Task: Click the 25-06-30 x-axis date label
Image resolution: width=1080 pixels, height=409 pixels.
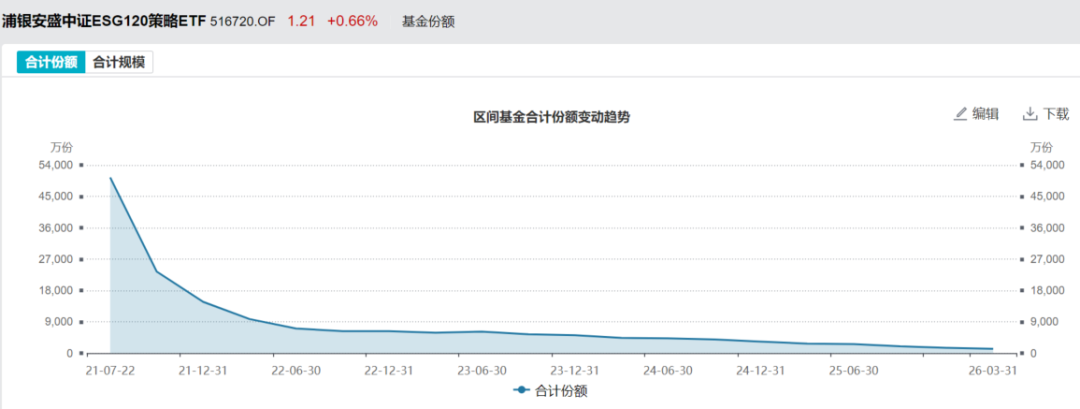Action: pos(855,370)
